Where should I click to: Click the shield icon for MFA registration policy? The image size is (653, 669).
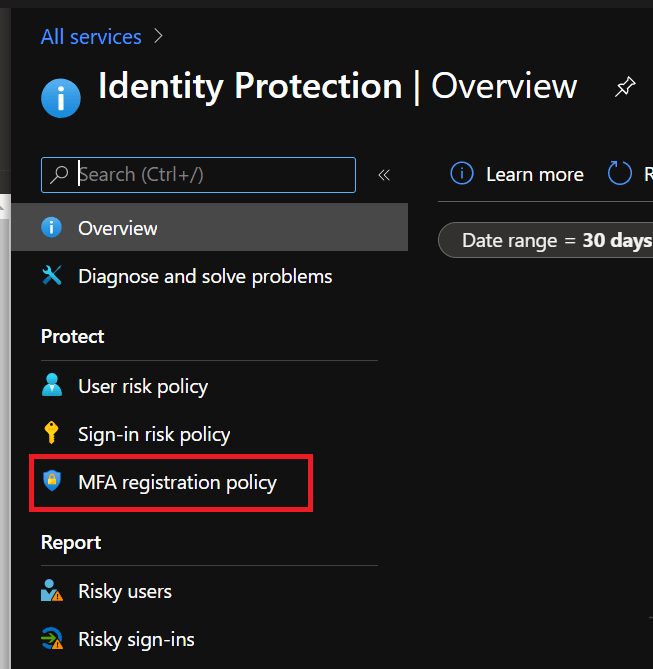pos(52,482)
